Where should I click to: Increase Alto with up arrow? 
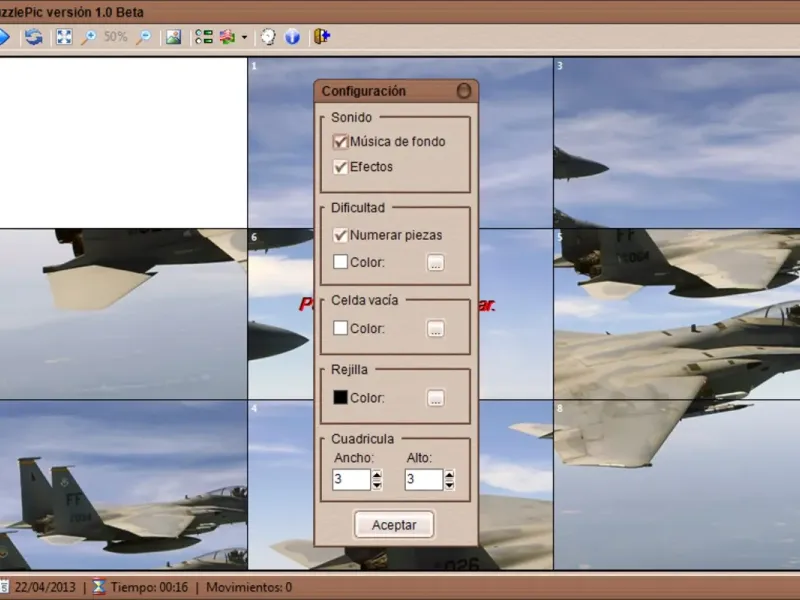(x=449, y=474)
